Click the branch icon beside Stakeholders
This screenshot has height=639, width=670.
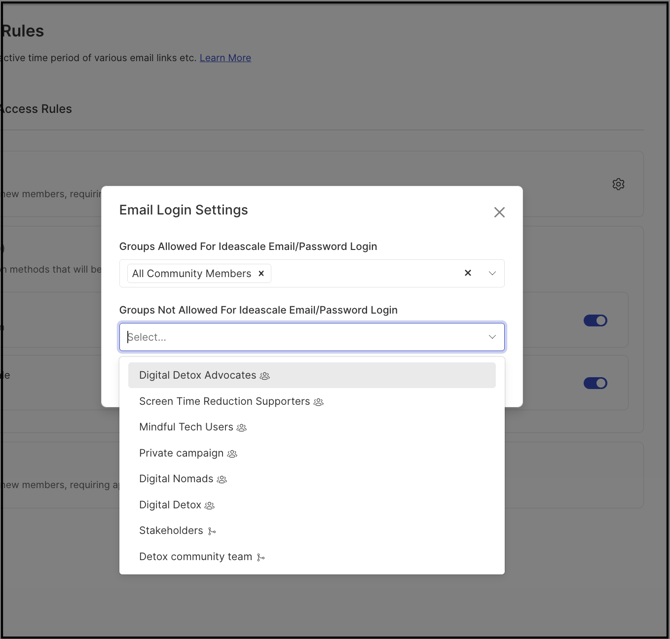point(212,532)
